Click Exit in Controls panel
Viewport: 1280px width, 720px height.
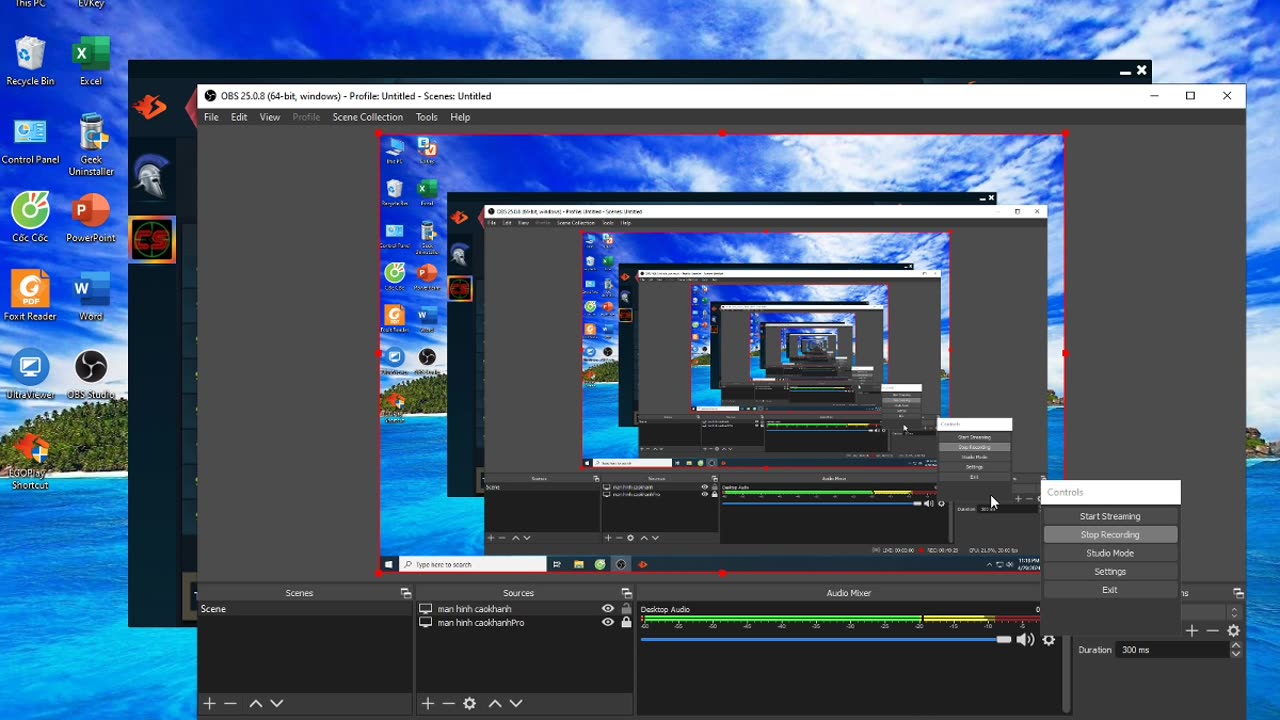coord(1110,590)
